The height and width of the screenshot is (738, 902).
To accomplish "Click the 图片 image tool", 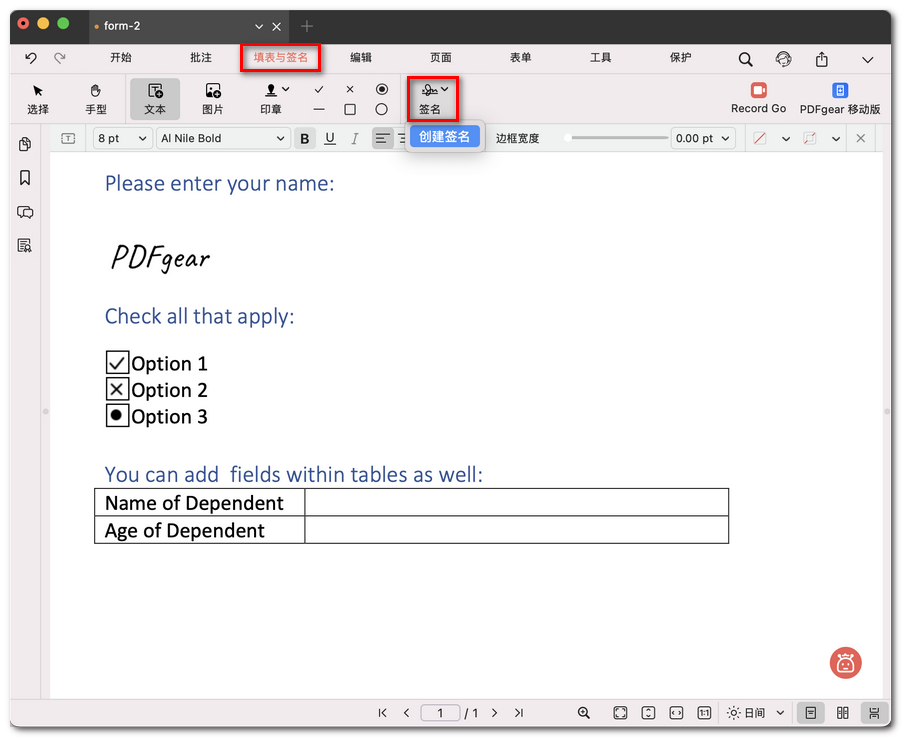I will coord(212,98).
